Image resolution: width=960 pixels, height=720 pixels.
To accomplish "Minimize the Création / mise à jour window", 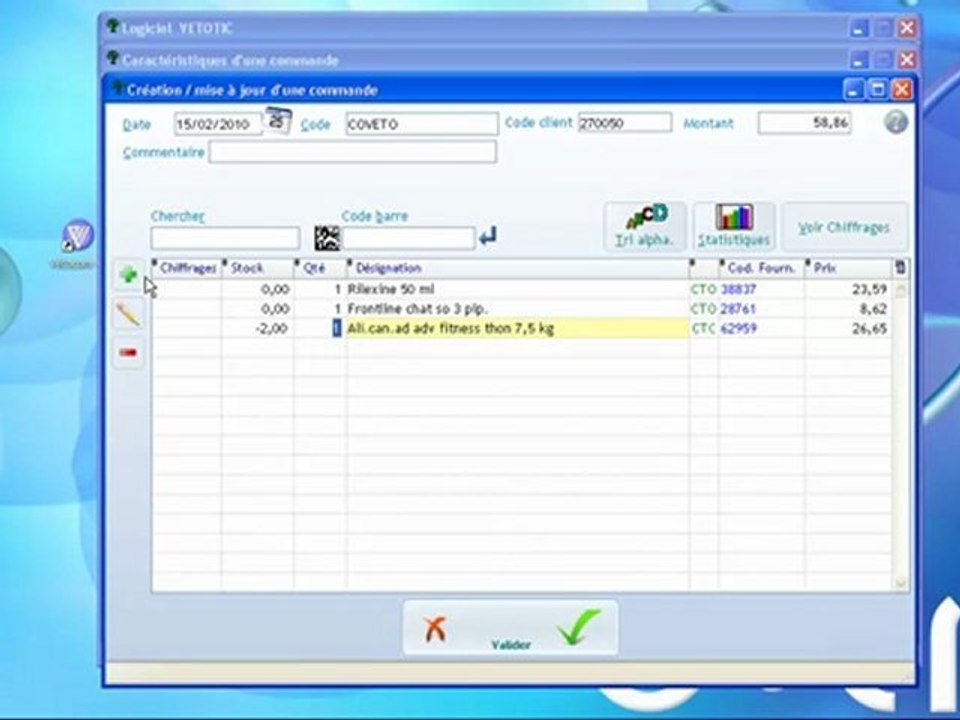I will click(854, 89).
